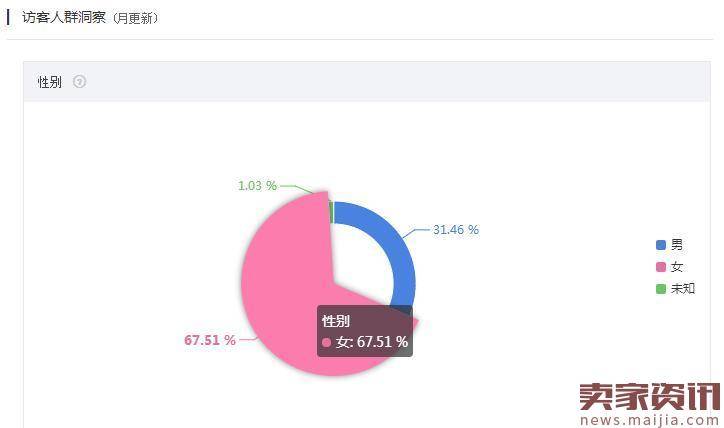Click the 1.03 % data label
724x428 pixels.
257,186
